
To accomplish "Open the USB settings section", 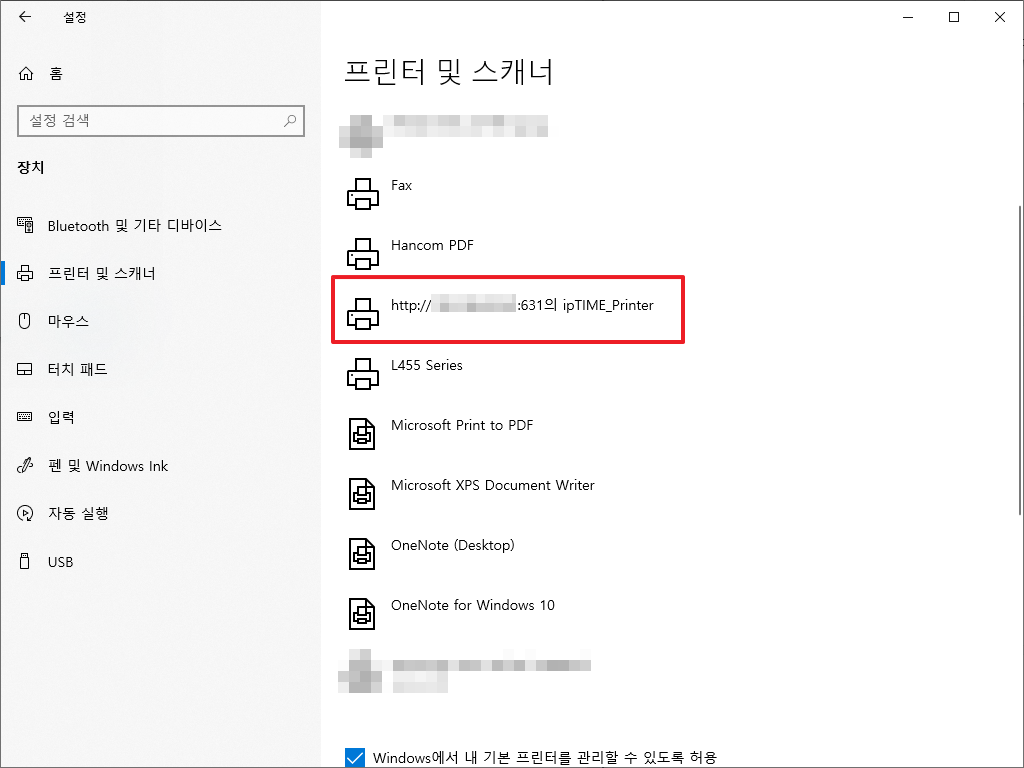I will [60, 561].
